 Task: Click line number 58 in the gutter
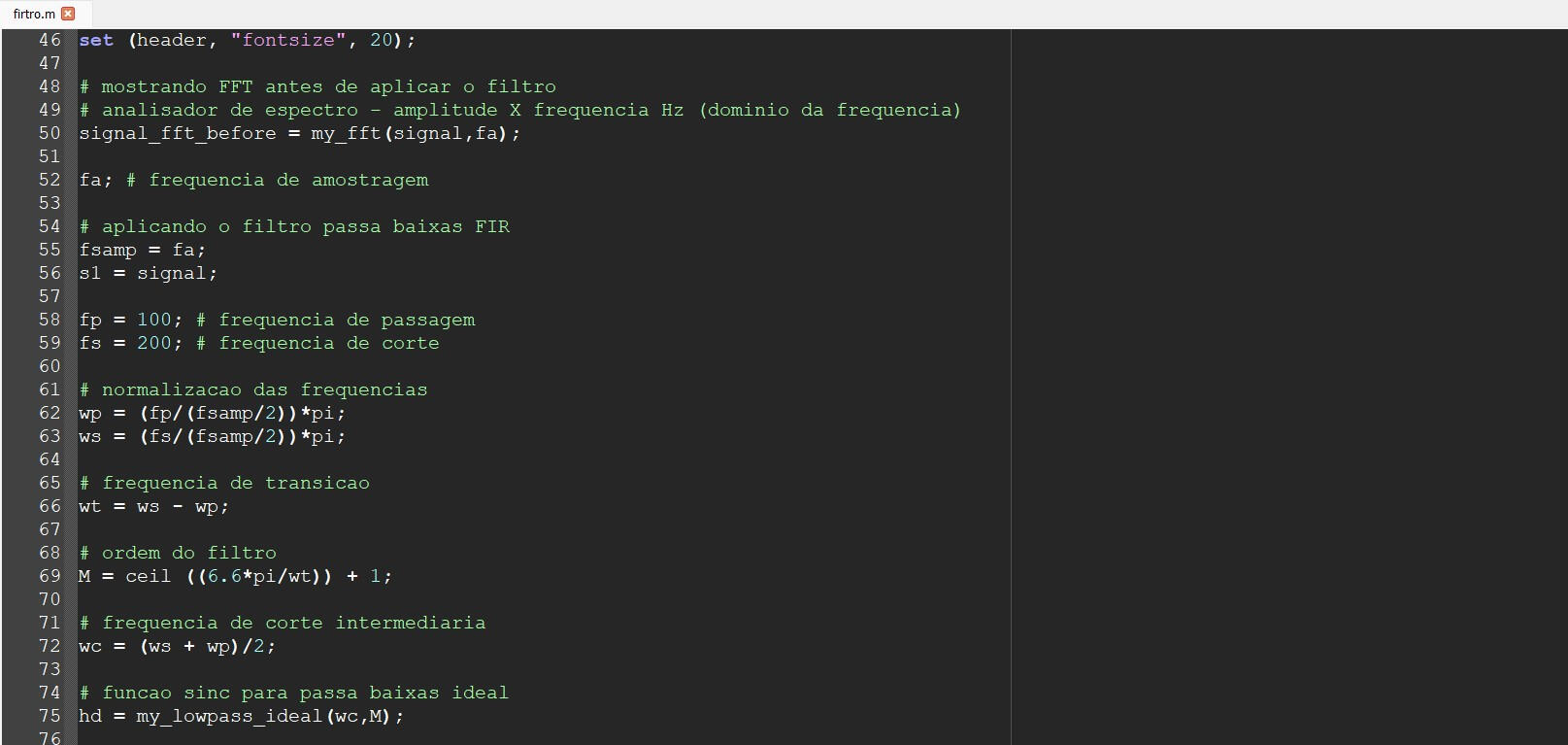50,320
